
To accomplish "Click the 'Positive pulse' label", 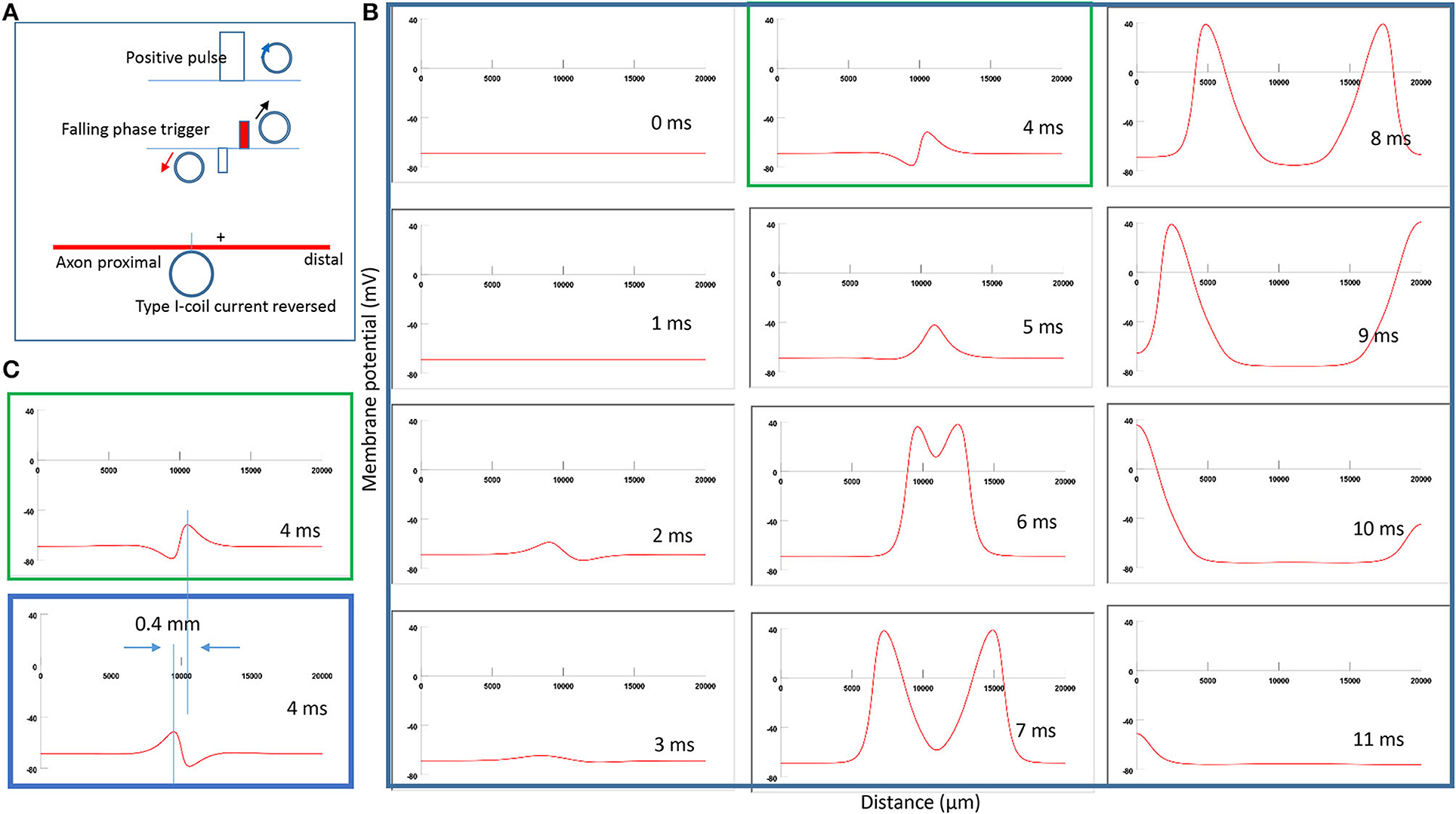I will pyautogui.click(x=175, y=58).
